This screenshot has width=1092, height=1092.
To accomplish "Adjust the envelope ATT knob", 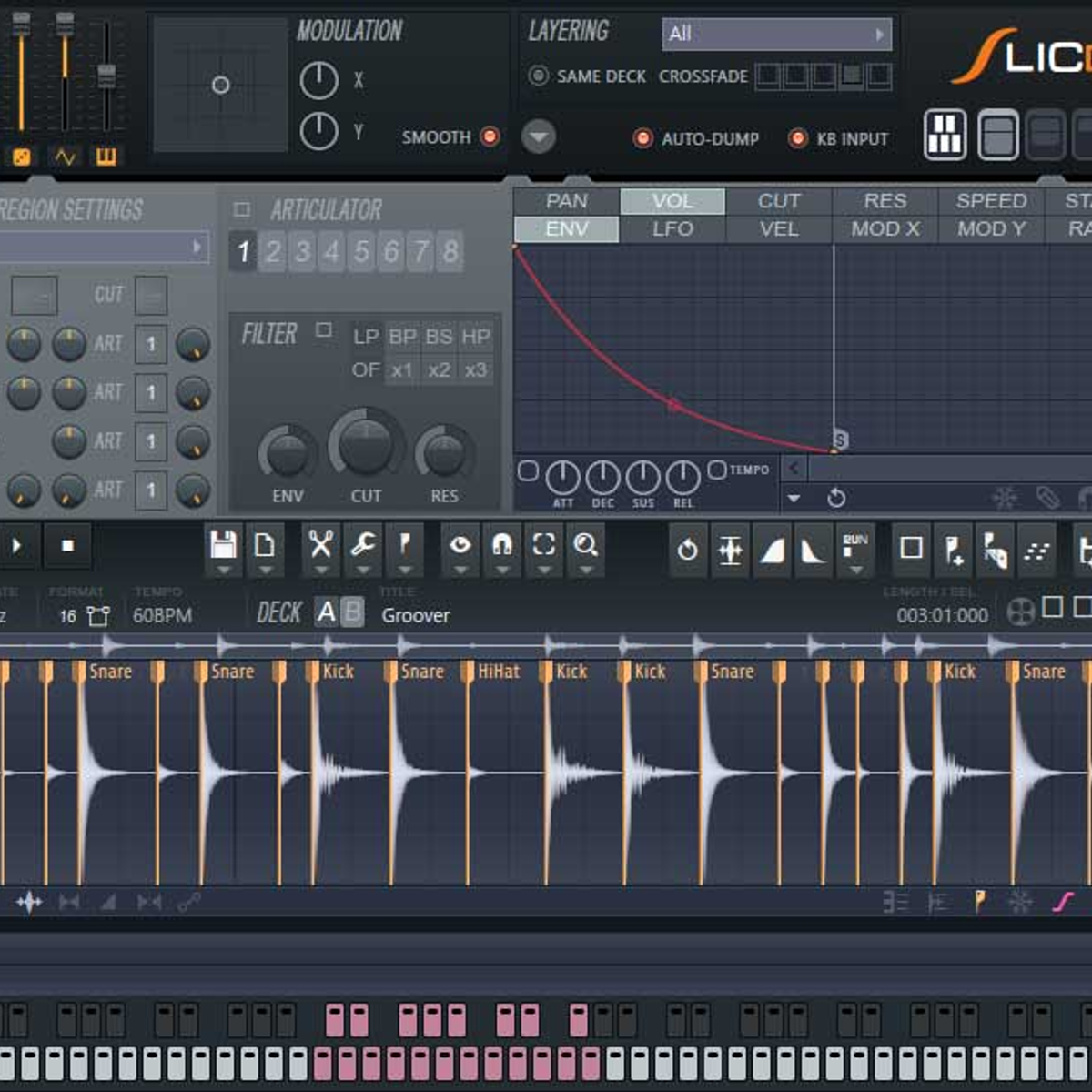I will point(562,476).
